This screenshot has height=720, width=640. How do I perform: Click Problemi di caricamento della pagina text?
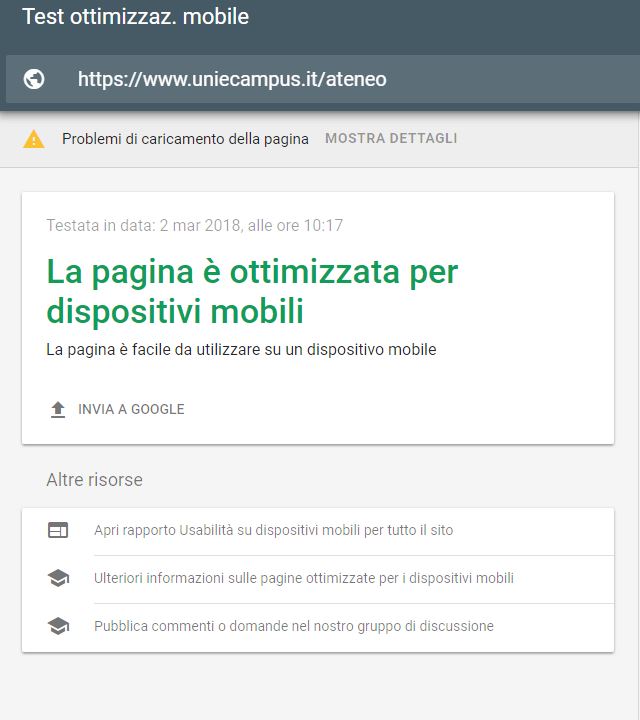tap(185, 139)
